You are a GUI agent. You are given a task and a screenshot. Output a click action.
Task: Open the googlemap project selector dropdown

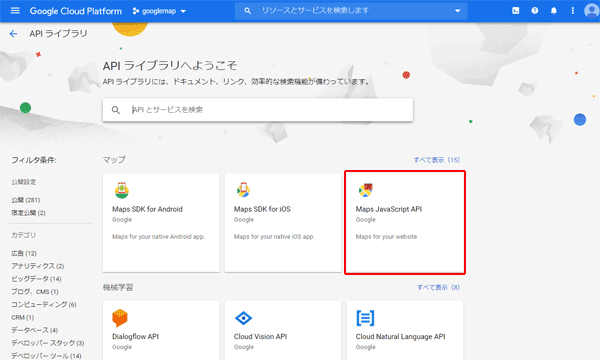click(159, 11)
